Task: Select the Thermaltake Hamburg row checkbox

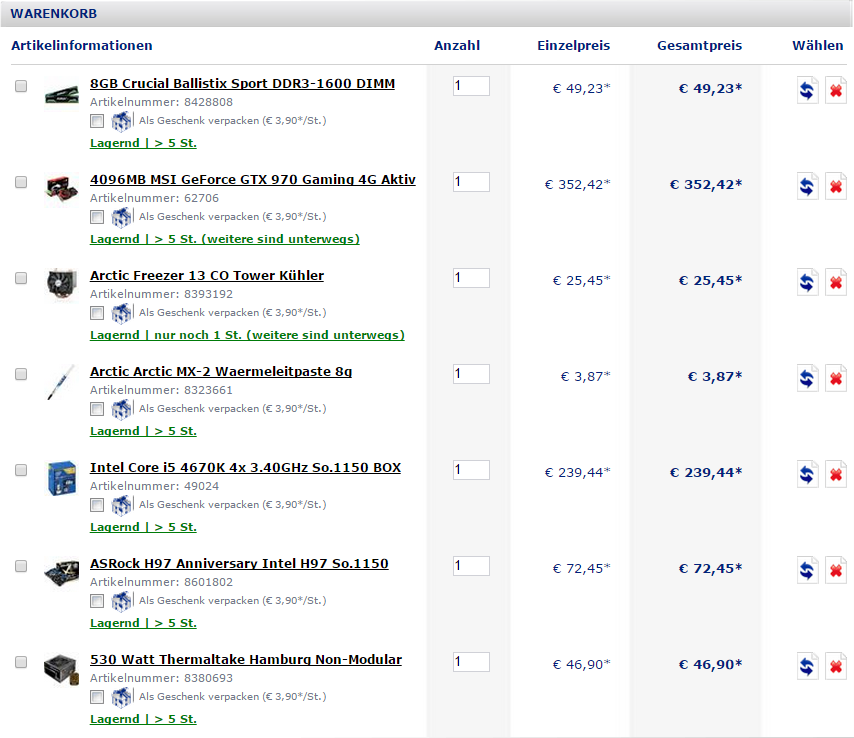Action: (x=21, y=662)
